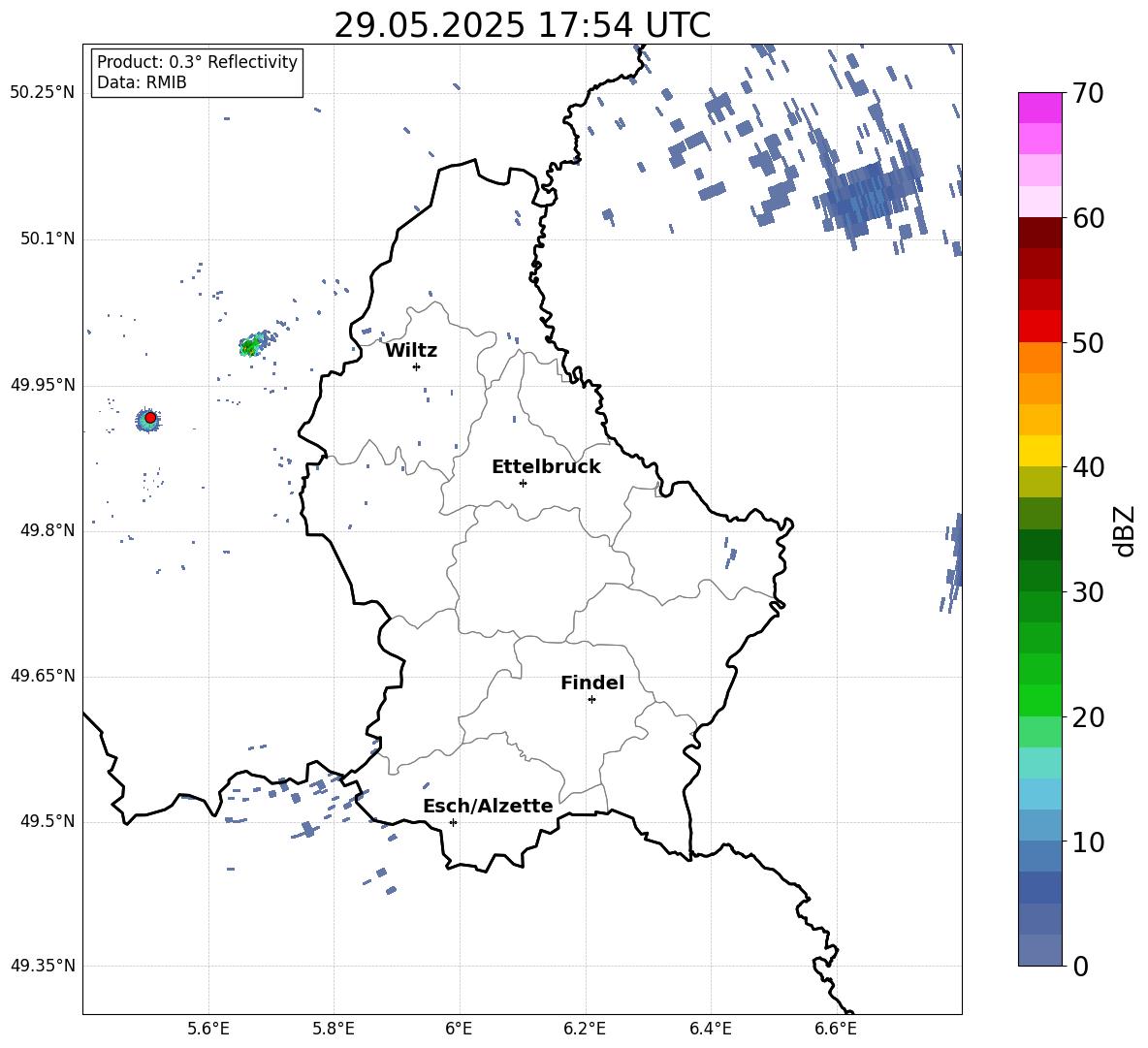Click the Wiltz city label
Screen dimensions: 1148x1048
click(411, 351)
